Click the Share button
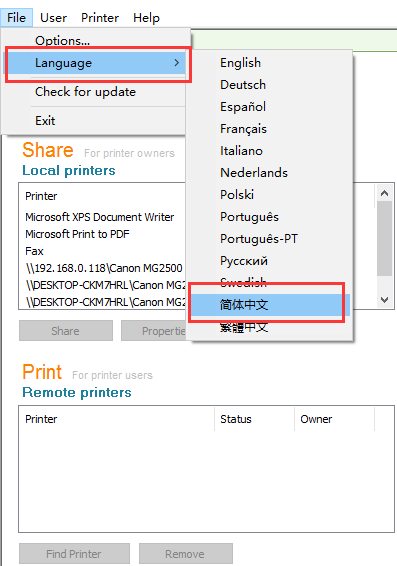Image resolution: width=397 pixels, height=566 pixels. pos(66,331)
